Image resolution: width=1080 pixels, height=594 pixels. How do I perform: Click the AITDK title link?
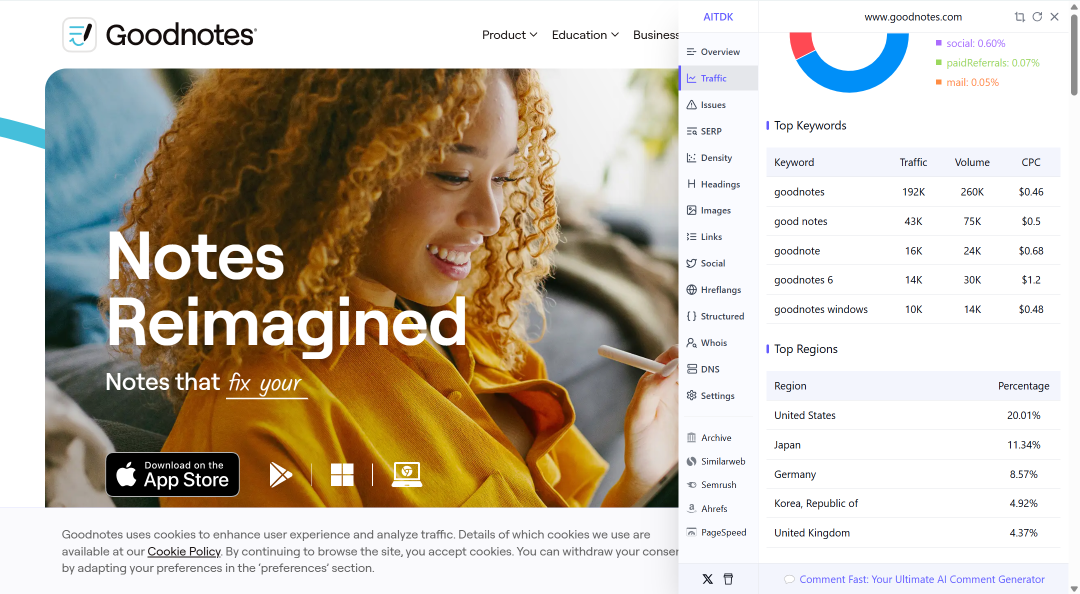coord(718,17)
